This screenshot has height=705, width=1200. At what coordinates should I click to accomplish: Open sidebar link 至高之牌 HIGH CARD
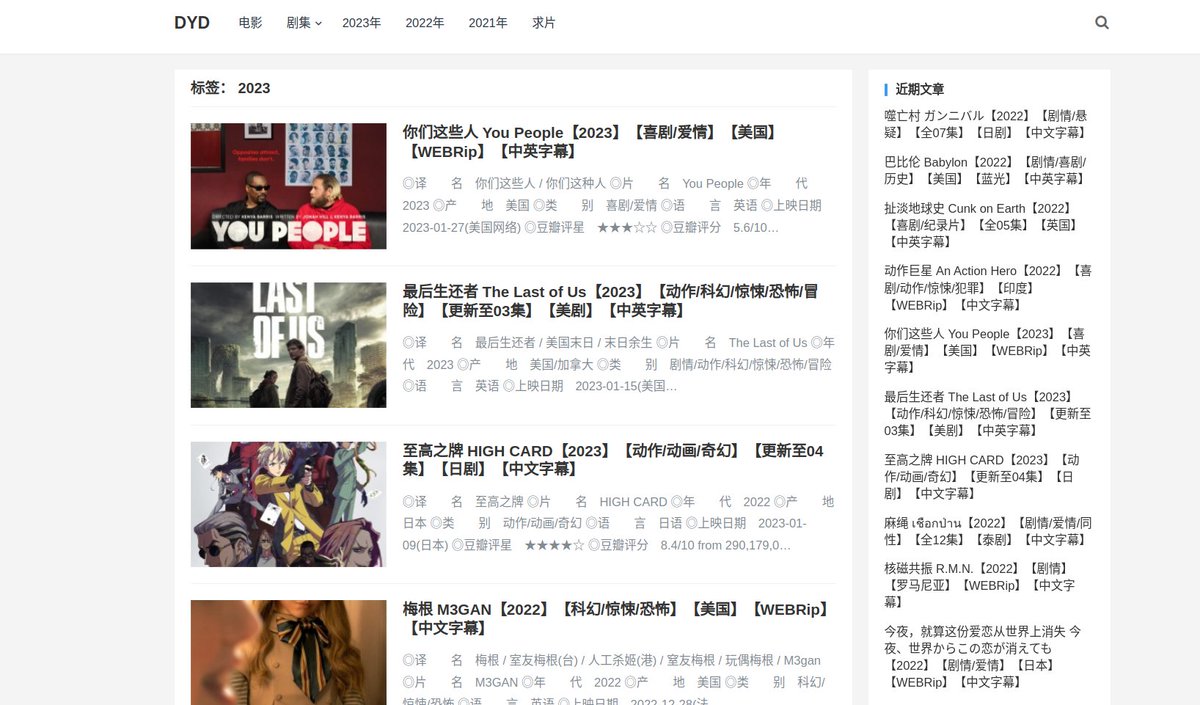click(x=982, y=477)
